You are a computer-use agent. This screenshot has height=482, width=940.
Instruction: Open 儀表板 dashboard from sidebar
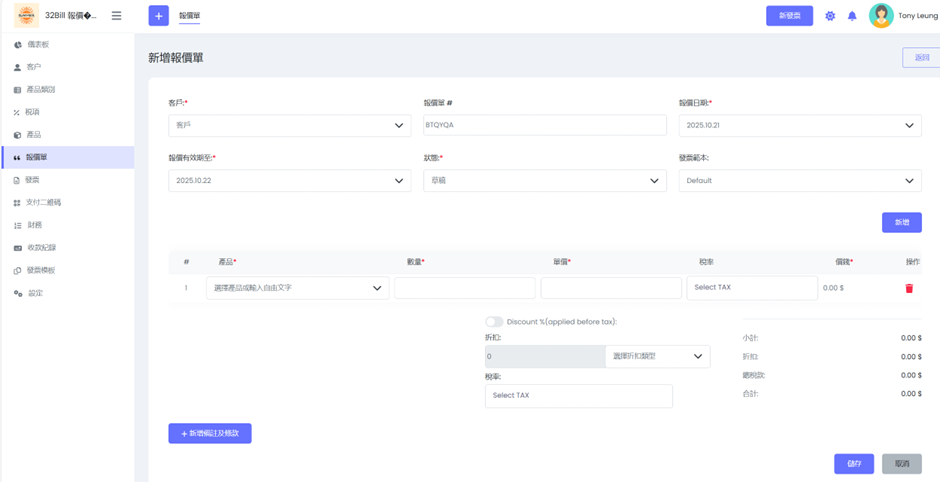(x=38, y=45)
